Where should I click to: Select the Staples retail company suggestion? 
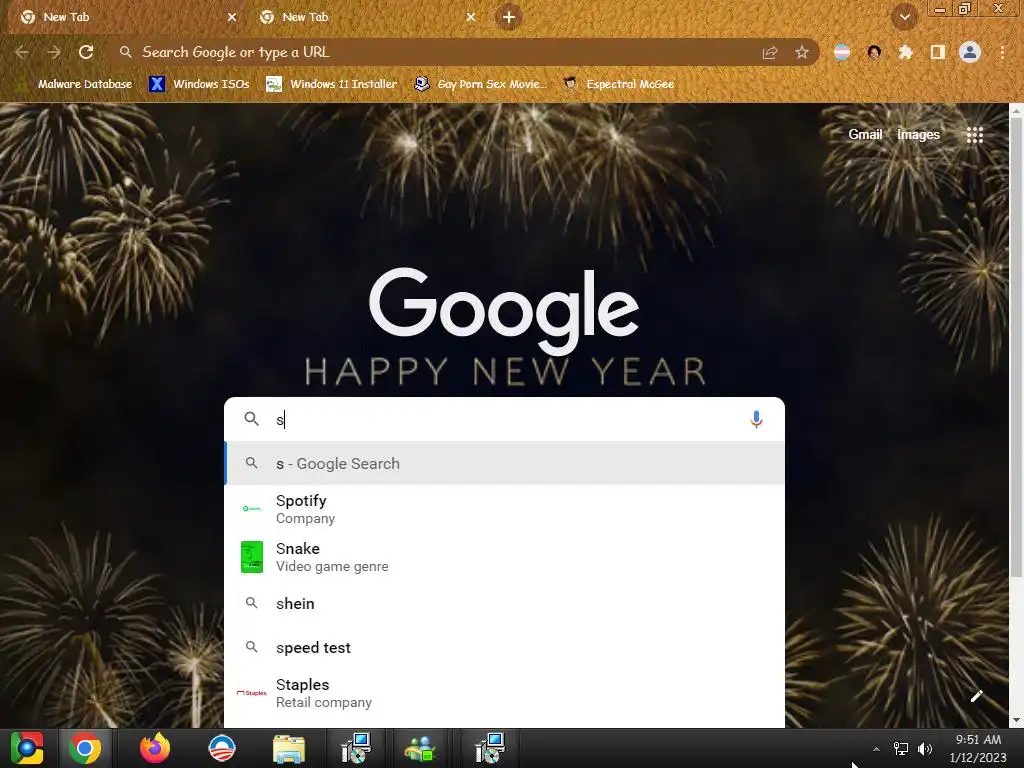(x=504, y=693)
